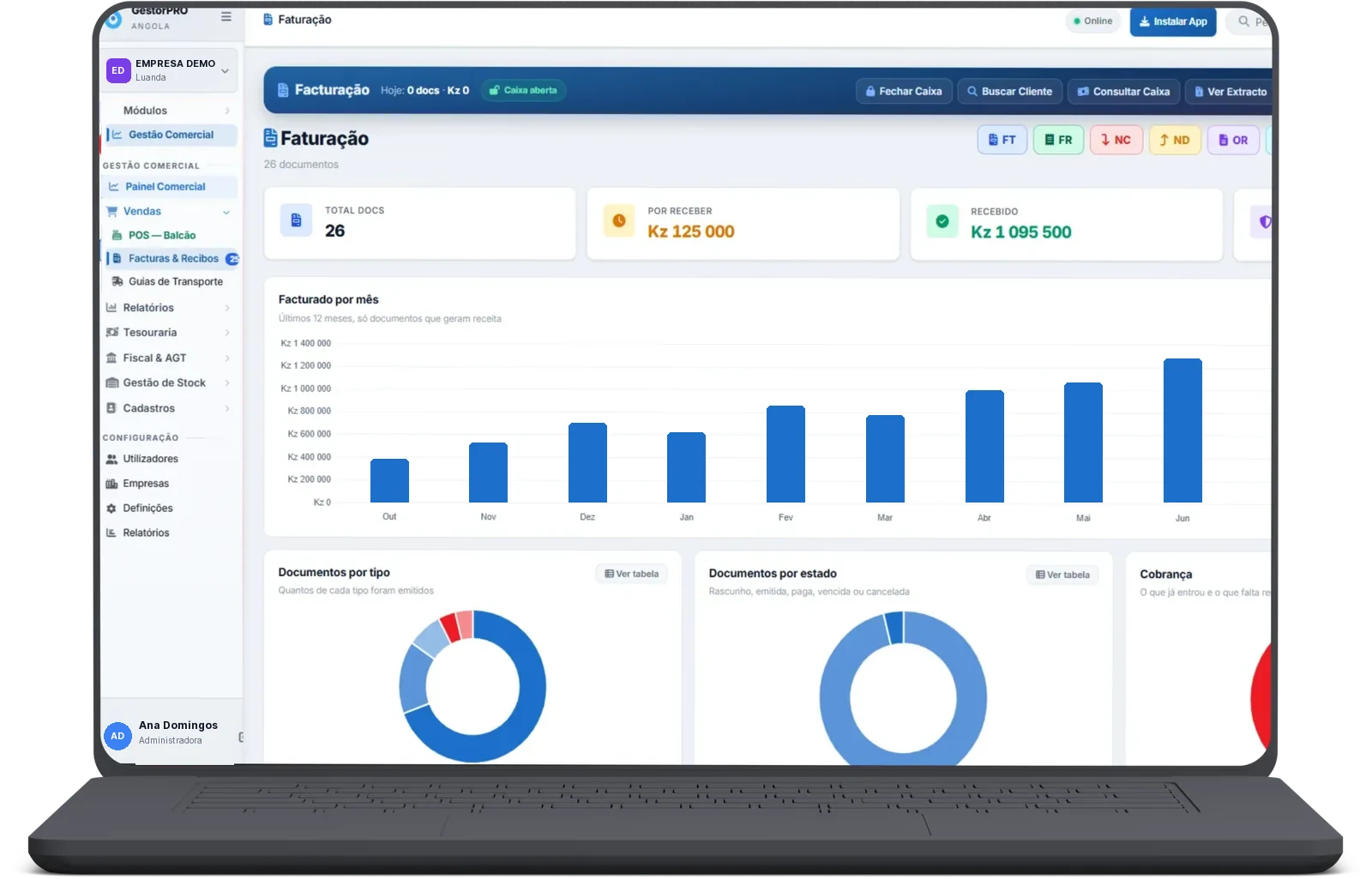
Task: Click the Utilizadores people icon
Action: (111, 459)
